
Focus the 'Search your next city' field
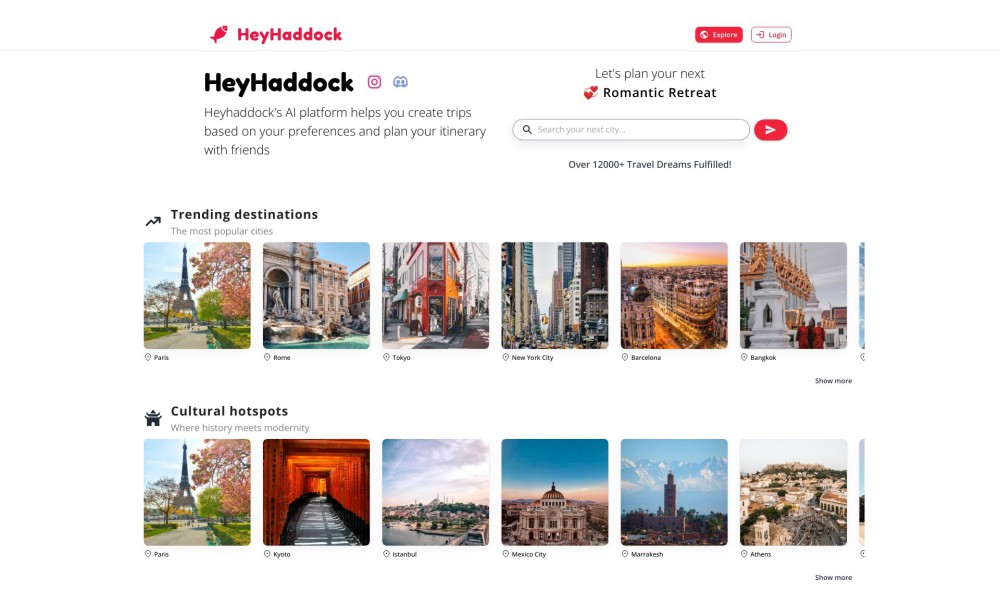tap(631, 129)
